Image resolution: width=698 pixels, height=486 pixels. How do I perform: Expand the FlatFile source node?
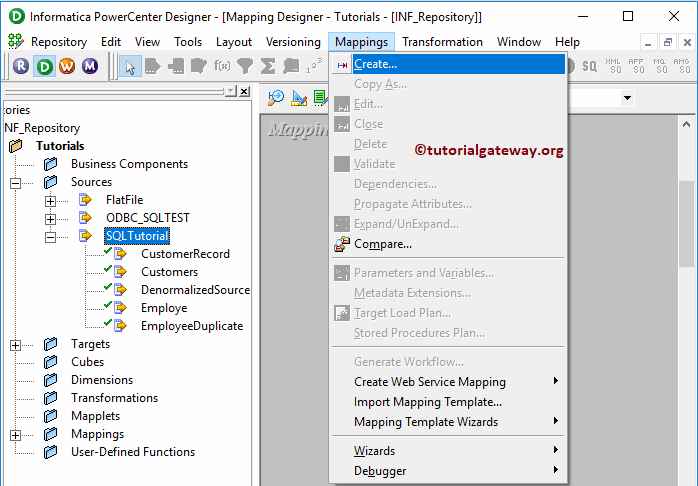point(50,201)
